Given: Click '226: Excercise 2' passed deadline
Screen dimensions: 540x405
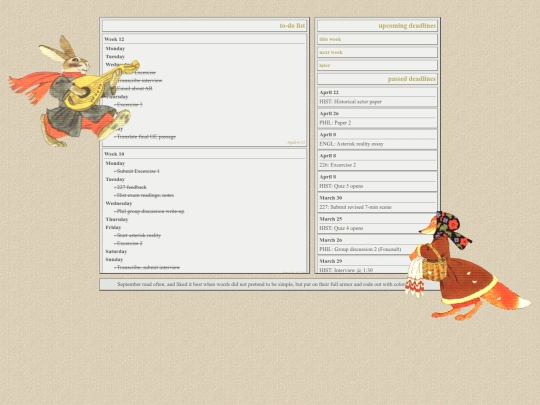Looking at the screenshot, I should [x=338, y=165].
